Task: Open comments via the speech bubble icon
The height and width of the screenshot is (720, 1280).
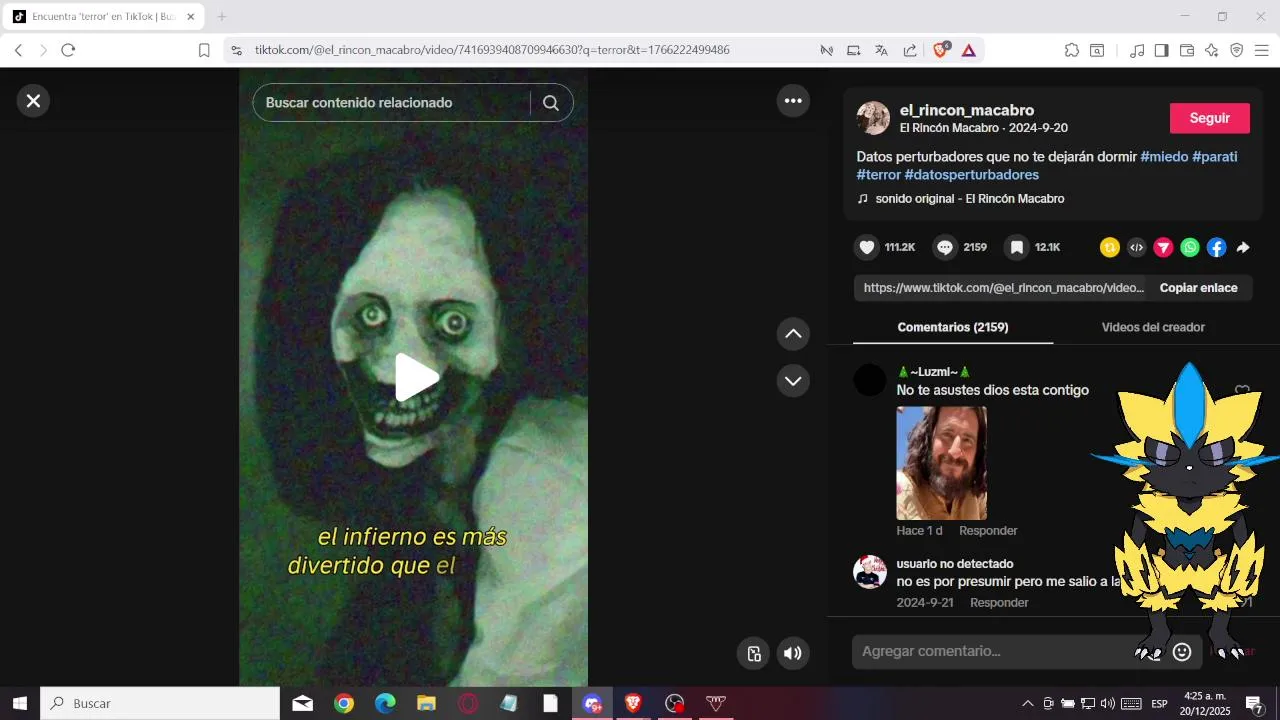Action: [945, 248]
